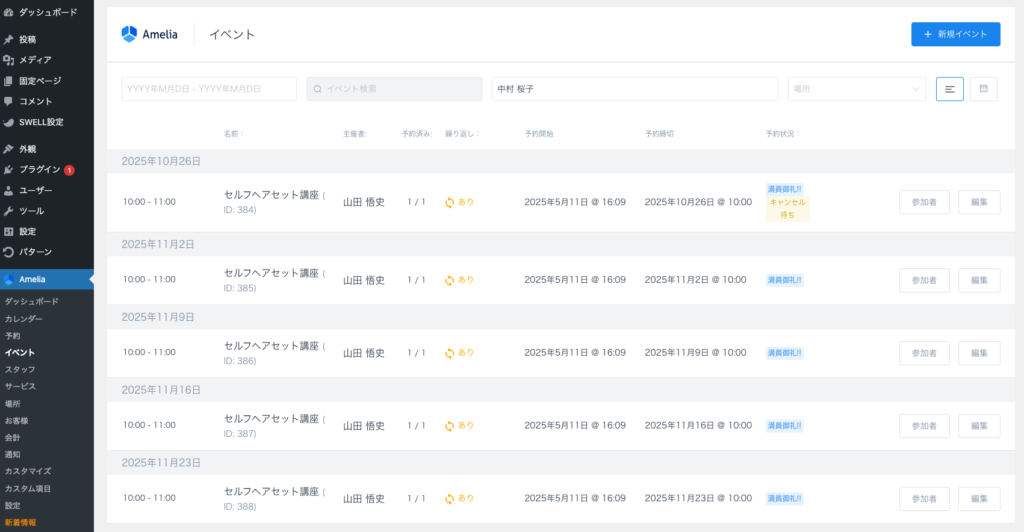Open the date range picker field
This screenshot has height=532, width=1024.
tap(209, 89)
